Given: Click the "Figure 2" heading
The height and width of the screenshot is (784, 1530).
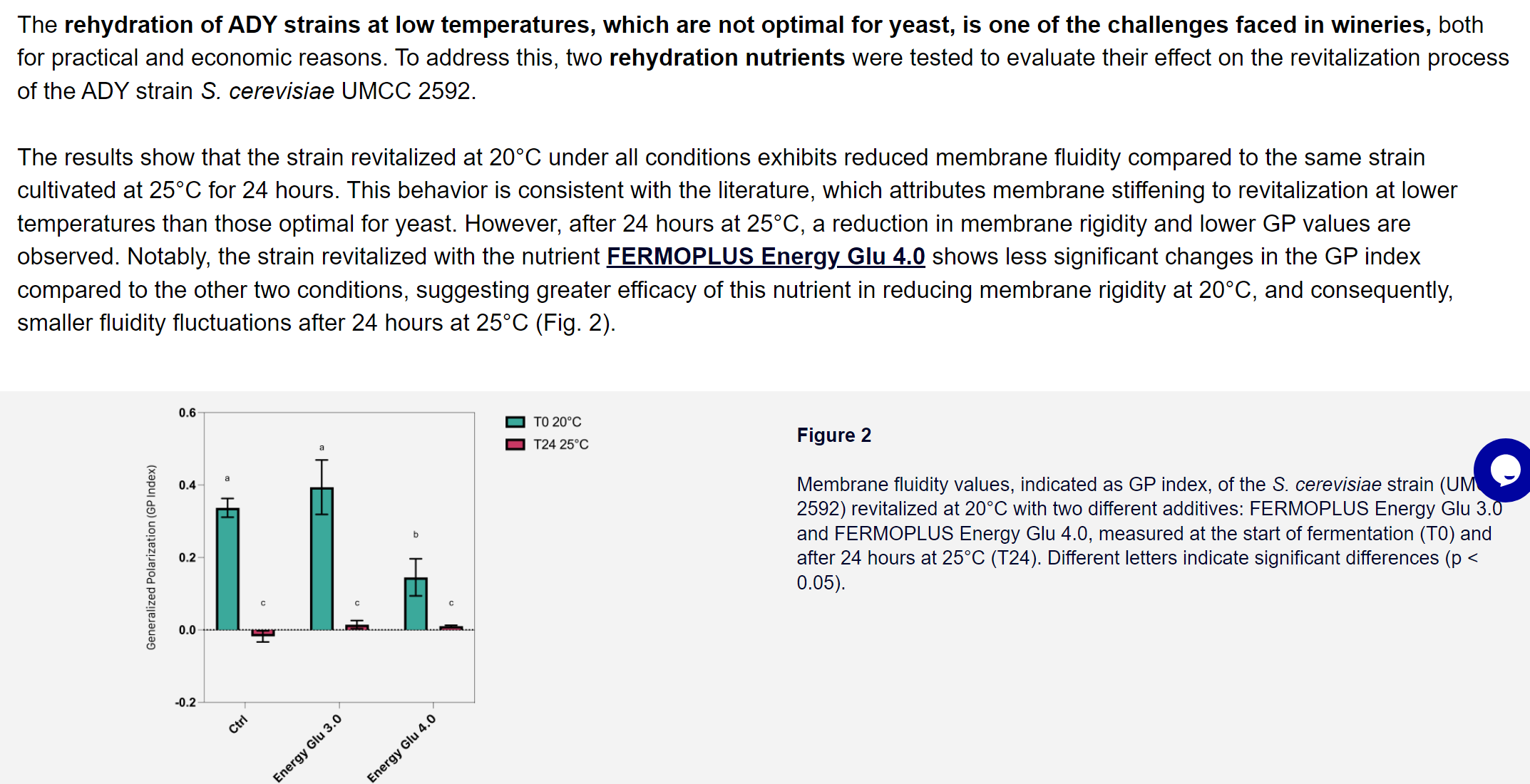Looking at the screenshot, I should (x=833, y=435).
